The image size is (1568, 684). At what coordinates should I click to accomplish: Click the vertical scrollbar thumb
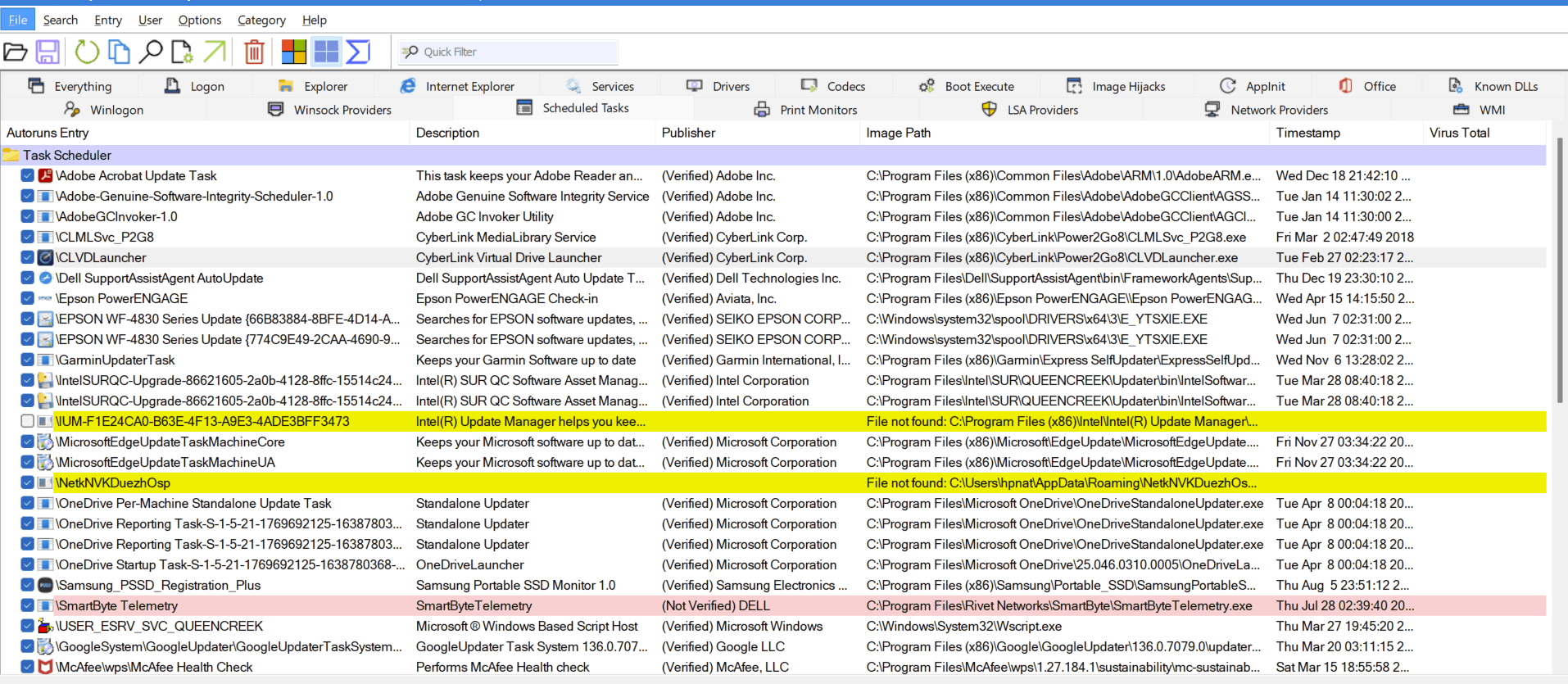pos(1559,270)
